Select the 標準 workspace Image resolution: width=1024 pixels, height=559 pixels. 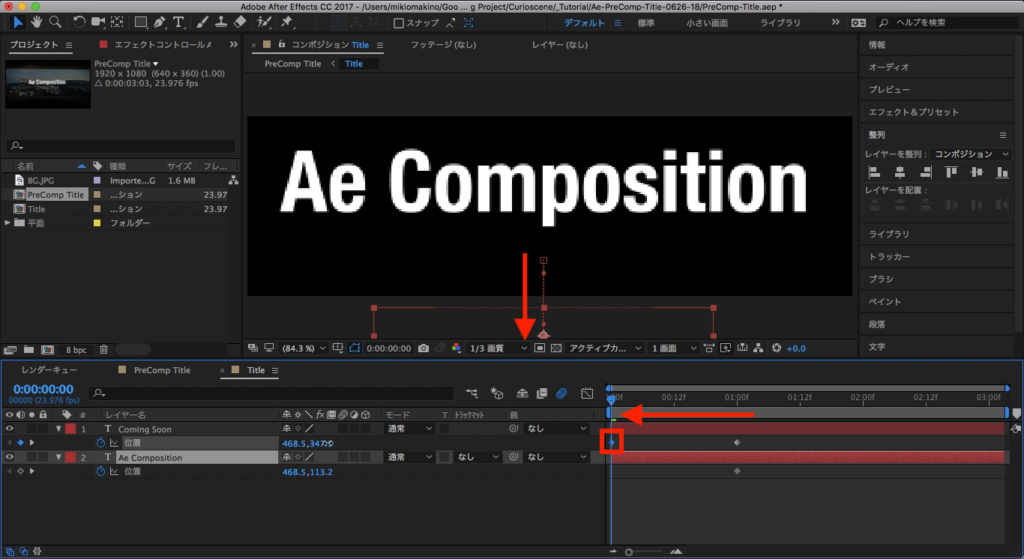[646, 23]
